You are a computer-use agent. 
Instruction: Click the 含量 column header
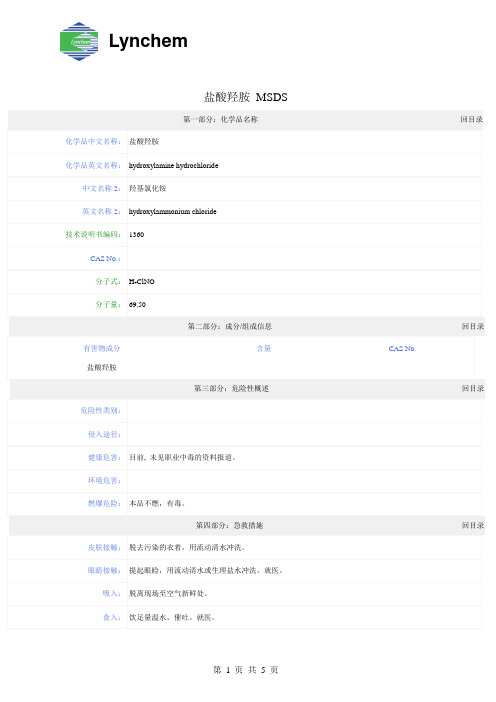264,348
